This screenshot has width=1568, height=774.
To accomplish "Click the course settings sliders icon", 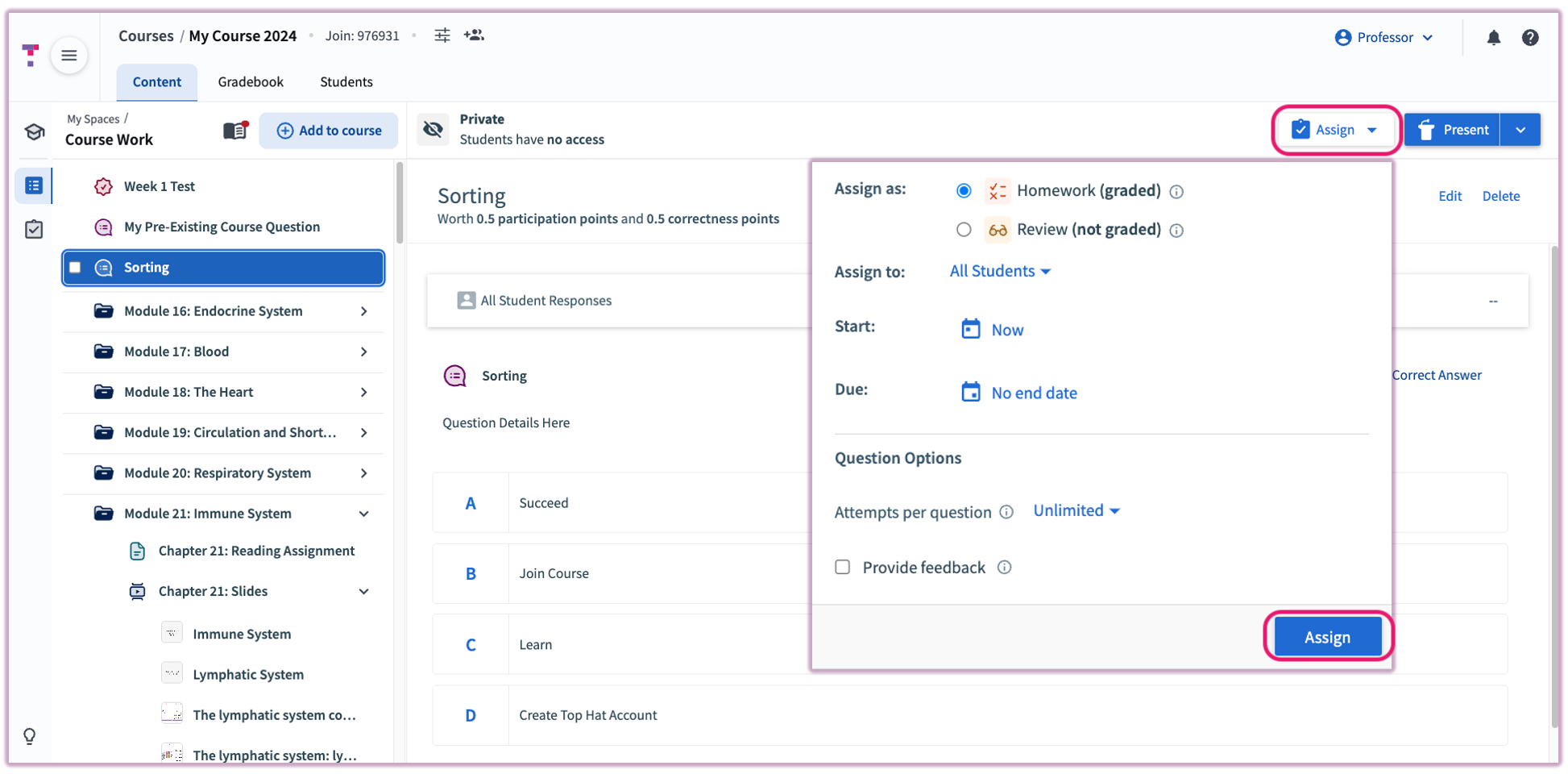I will click(x=442, y=35).
